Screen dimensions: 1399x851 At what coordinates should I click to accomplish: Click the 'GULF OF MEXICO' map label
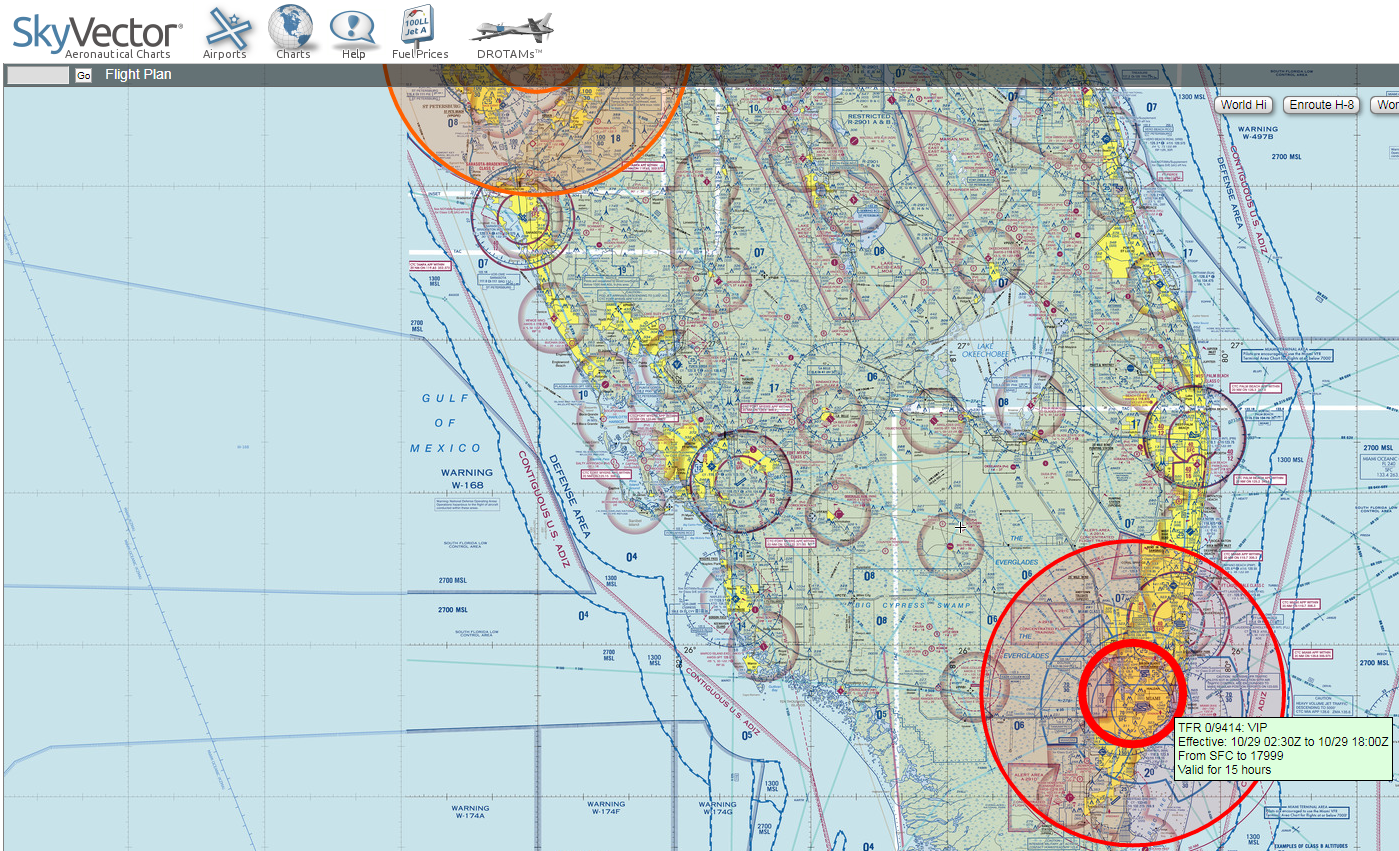pyautogui.click(x=446, y=423)
